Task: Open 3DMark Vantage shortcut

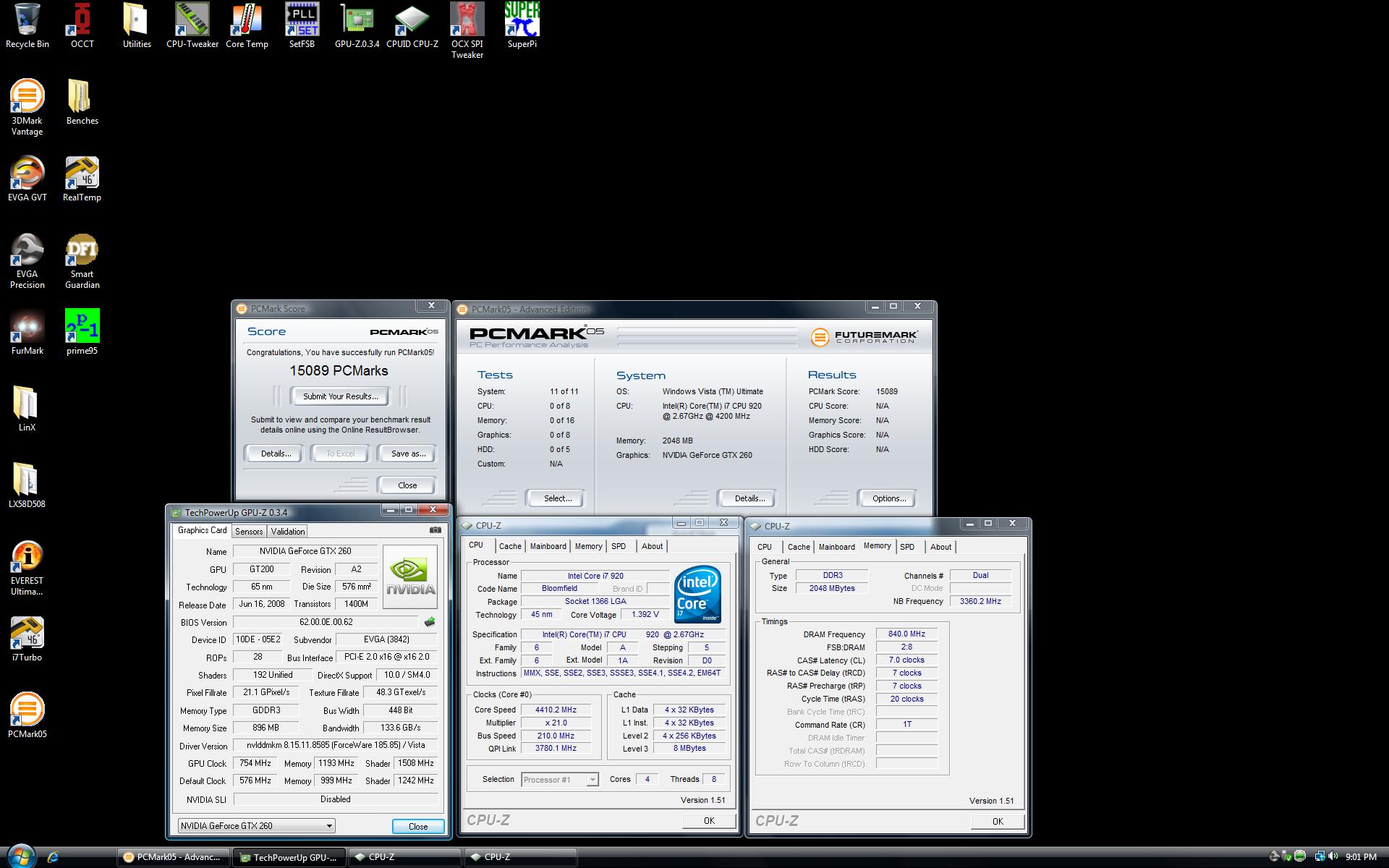Action: pyautogui.click(x=27, y=107)
